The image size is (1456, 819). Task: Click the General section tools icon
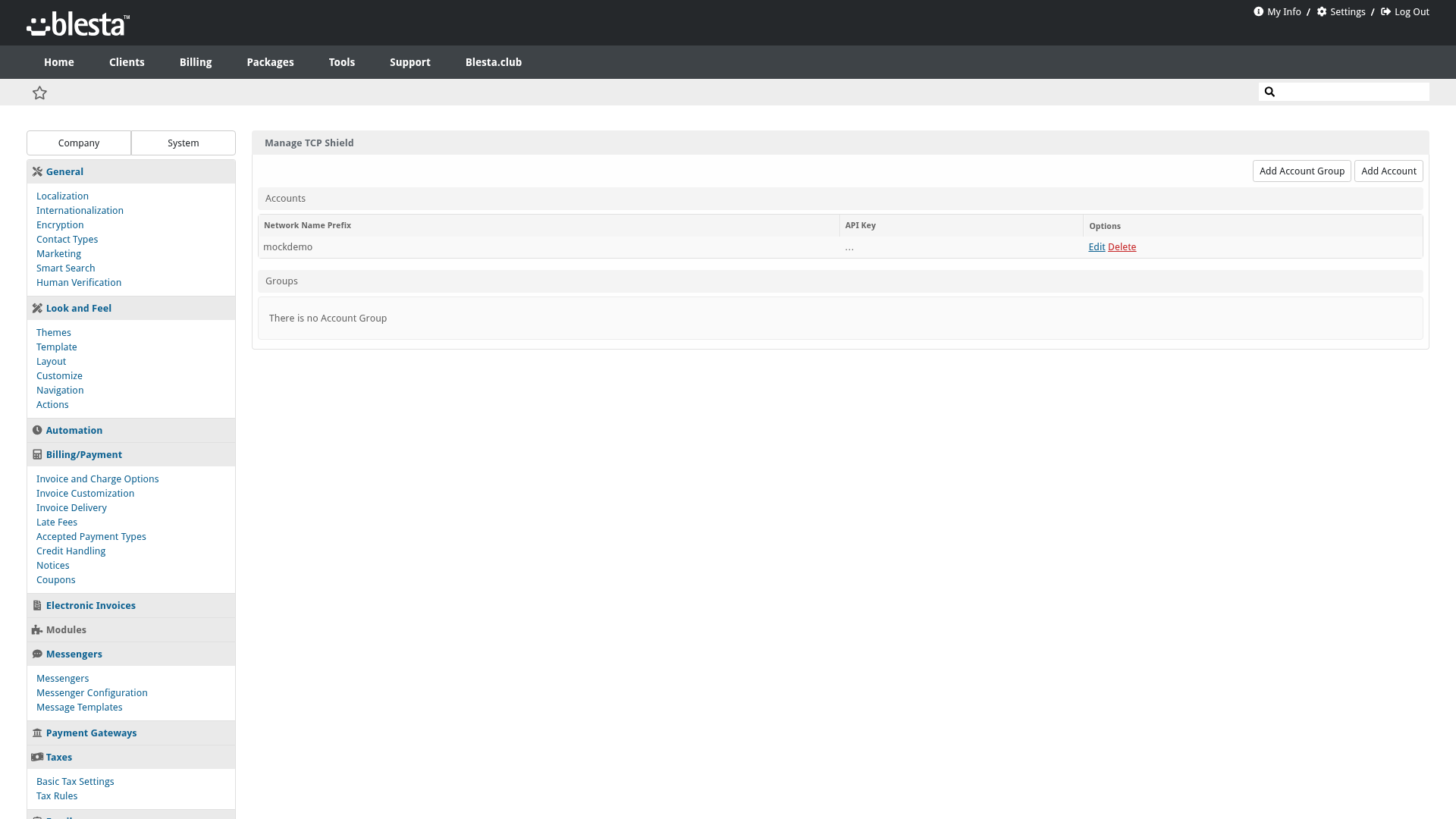(x=37, y=171)
